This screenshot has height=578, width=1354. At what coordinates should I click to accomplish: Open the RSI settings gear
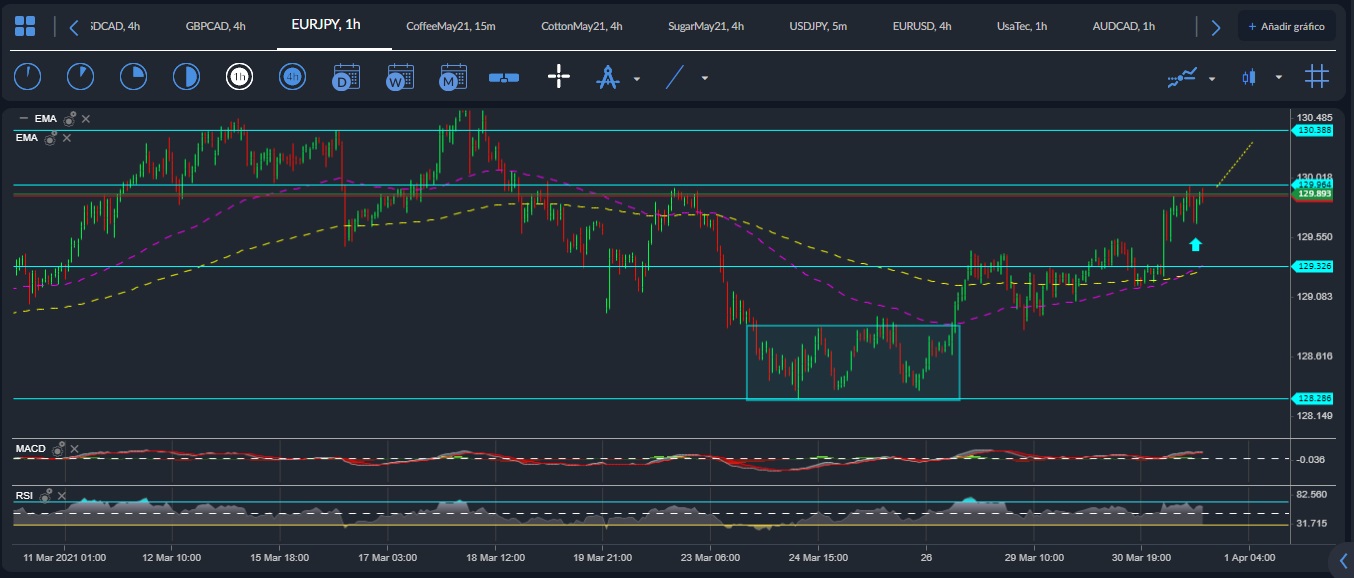tap(47, 494)
